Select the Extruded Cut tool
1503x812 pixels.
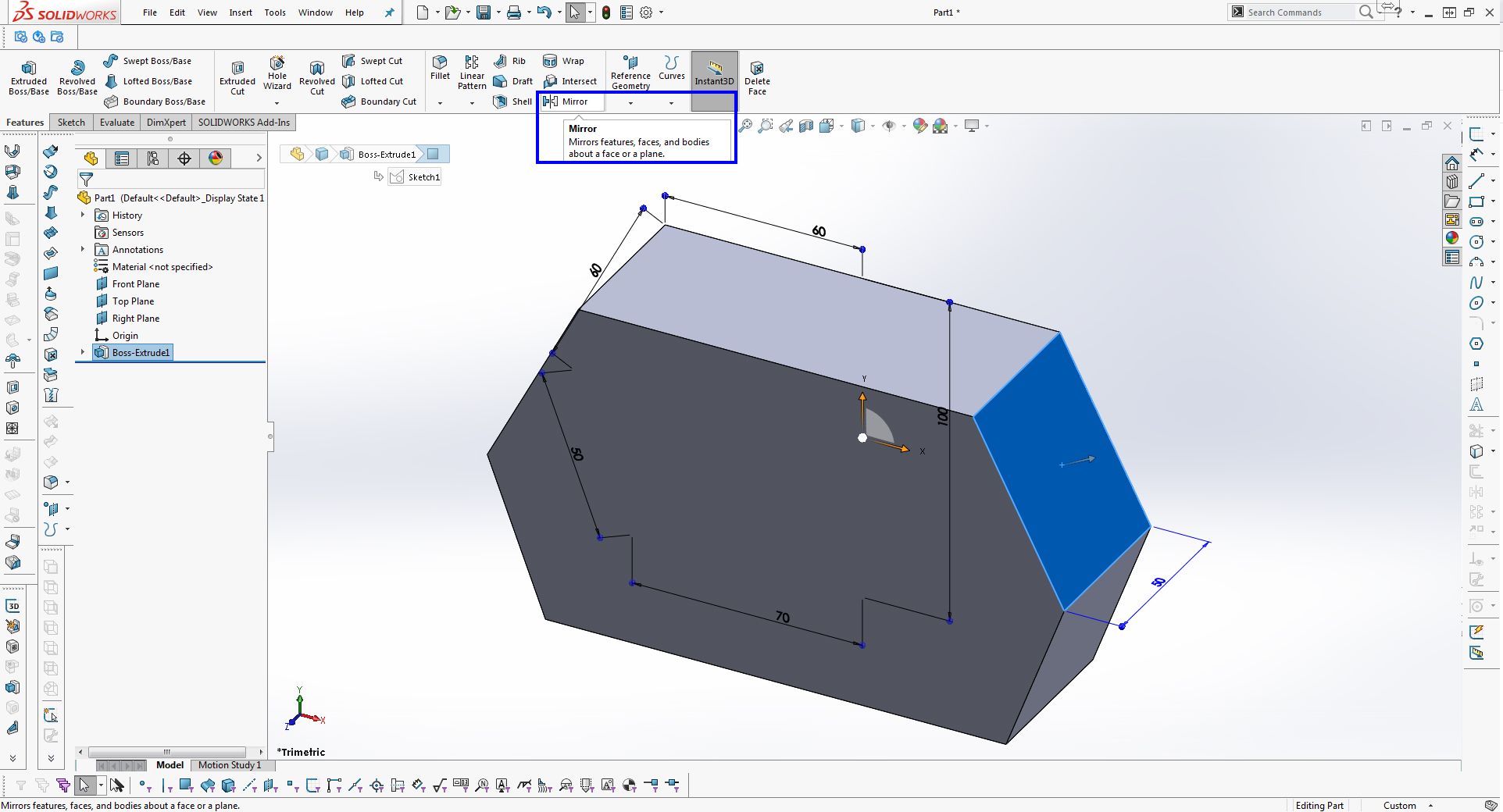click(237, 78)
